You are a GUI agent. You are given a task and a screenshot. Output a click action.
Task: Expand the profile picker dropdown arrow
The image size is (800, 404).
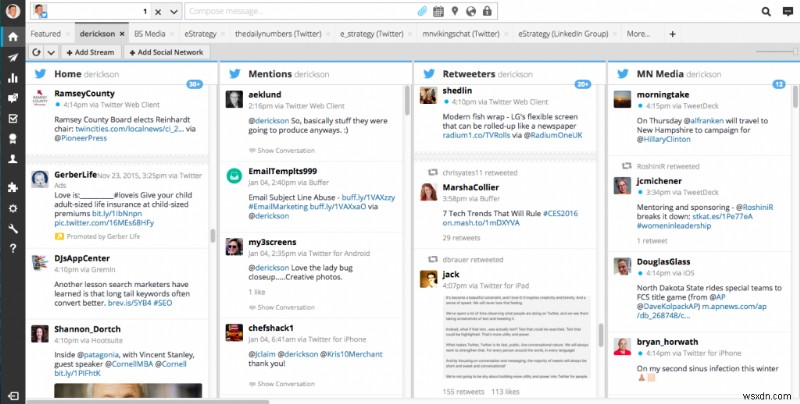pos(174,12)
